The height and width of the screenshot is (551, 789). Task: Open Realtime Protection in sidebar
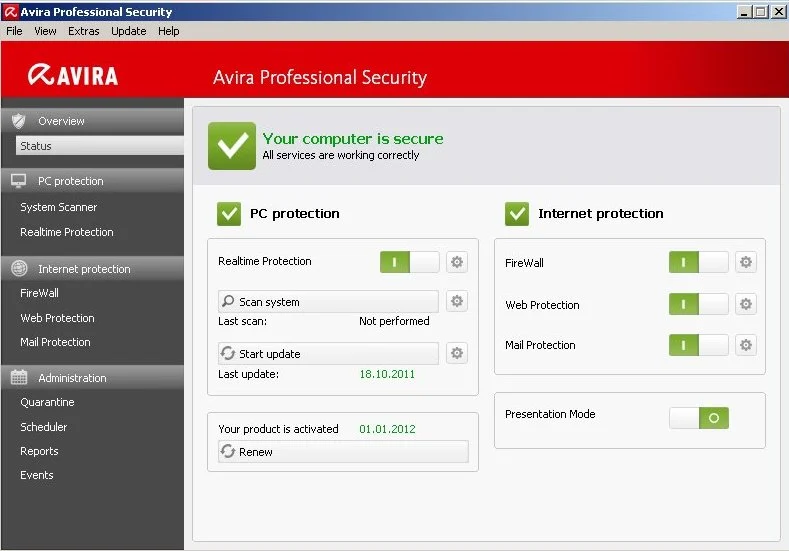66,232
